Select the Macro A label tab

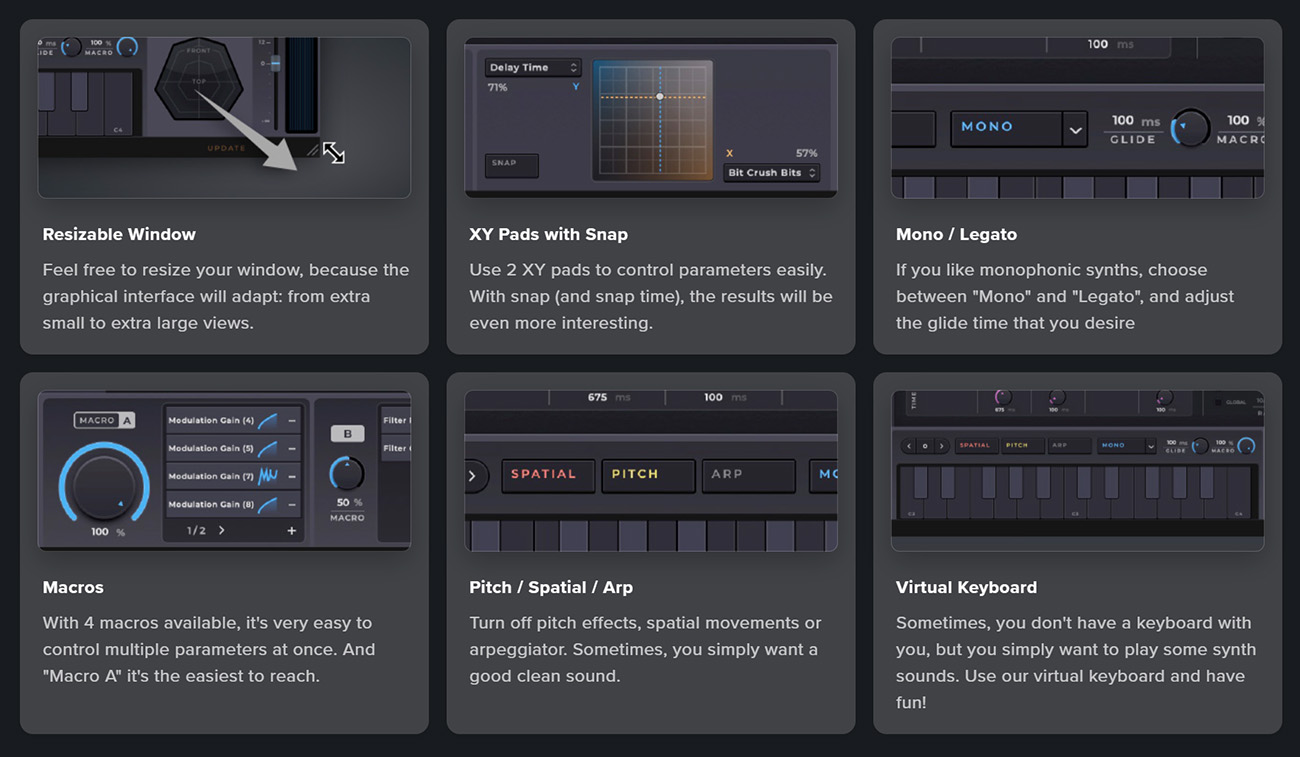tap(103, 421)
